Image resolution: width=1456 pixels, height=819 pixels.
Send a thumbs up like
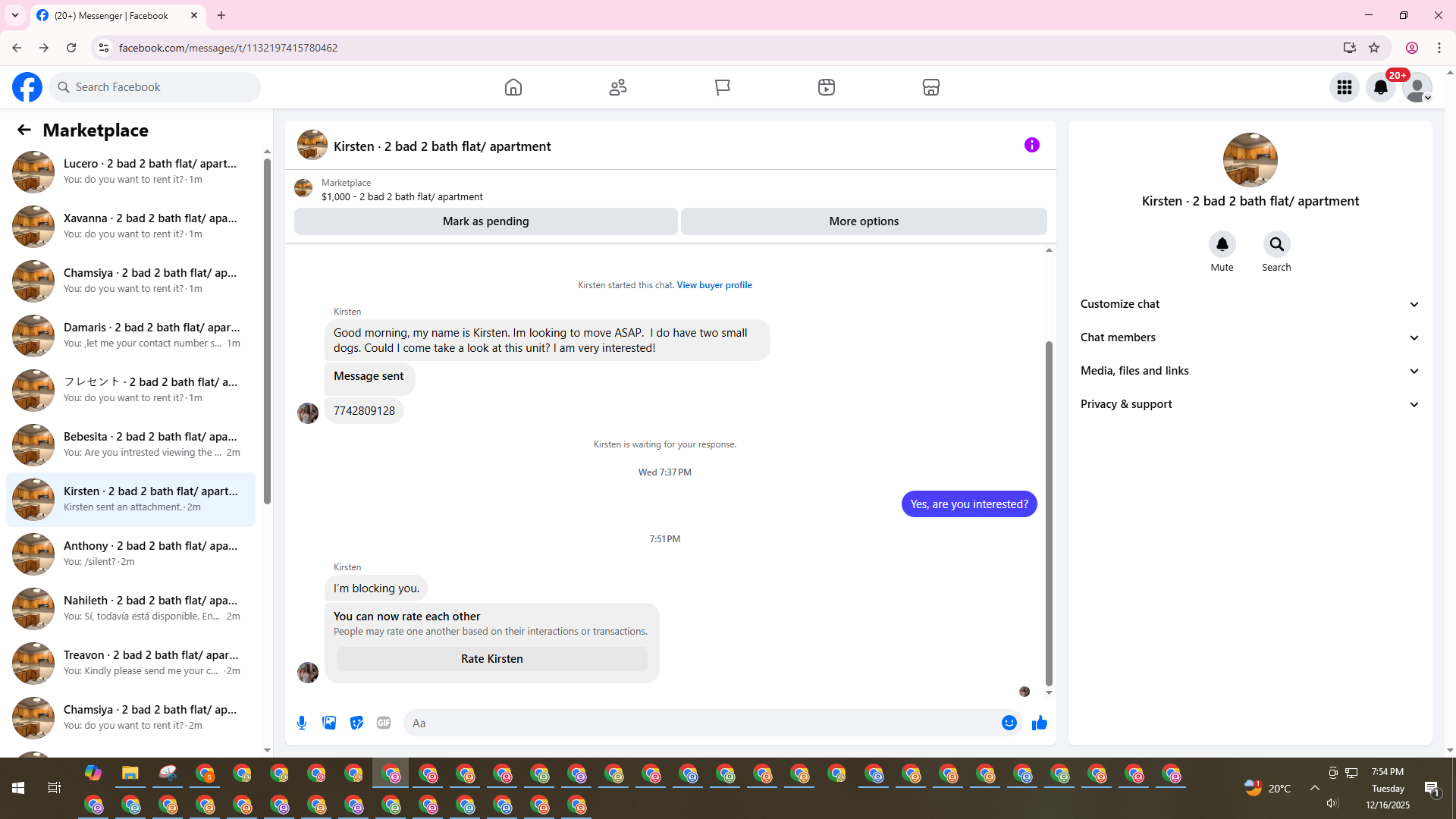pos(1040,723)
